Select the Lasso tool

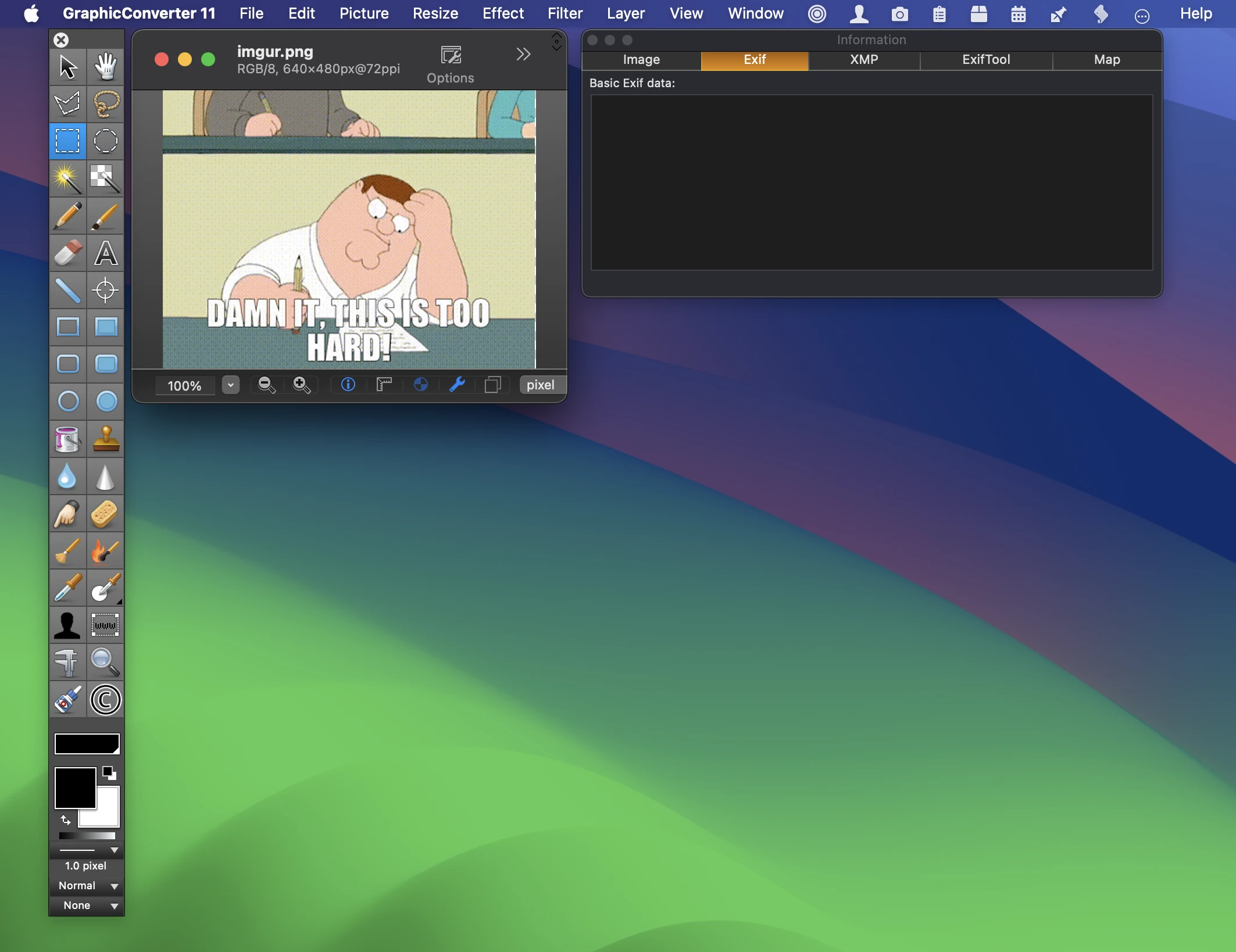coord(106,104)
